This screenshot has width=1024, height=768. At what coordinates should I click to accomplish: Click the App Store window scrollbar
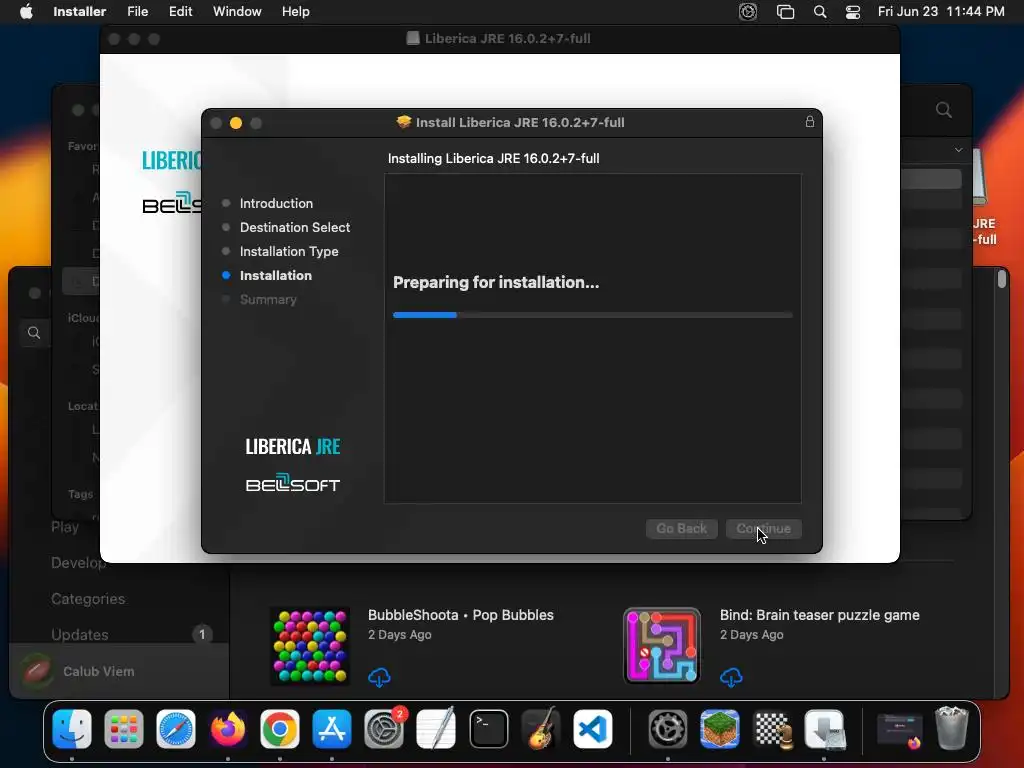(1002, 279)
